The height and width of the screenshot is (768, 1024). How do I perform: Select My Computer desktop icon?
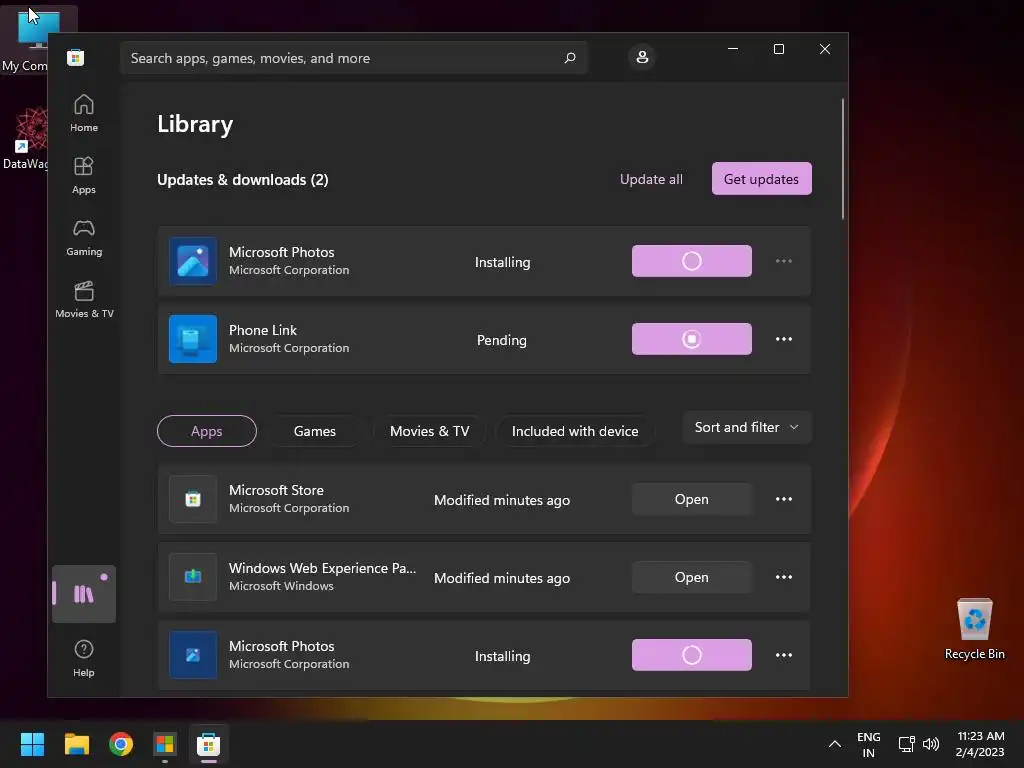[26, 40]
